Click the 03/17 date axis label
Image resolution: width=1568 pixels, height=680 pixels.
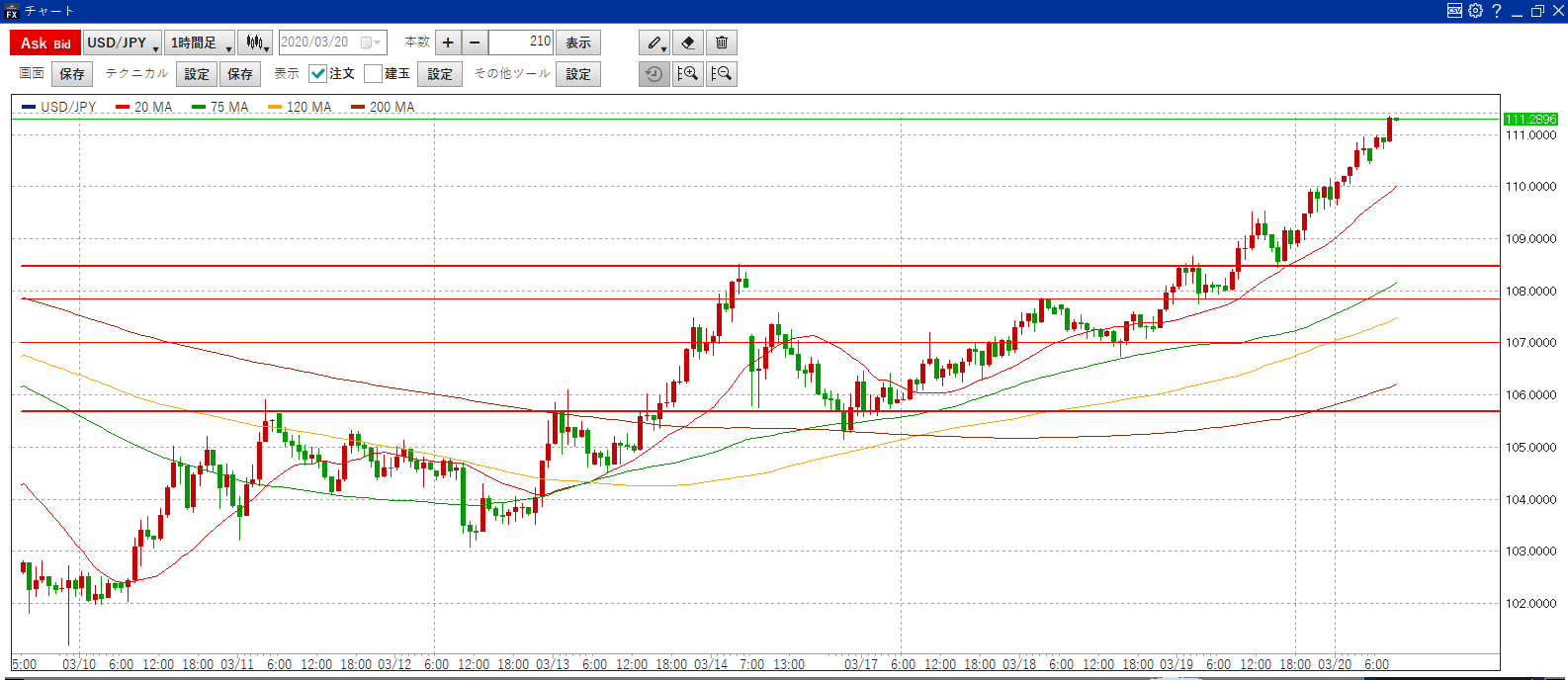coord(861,664)
